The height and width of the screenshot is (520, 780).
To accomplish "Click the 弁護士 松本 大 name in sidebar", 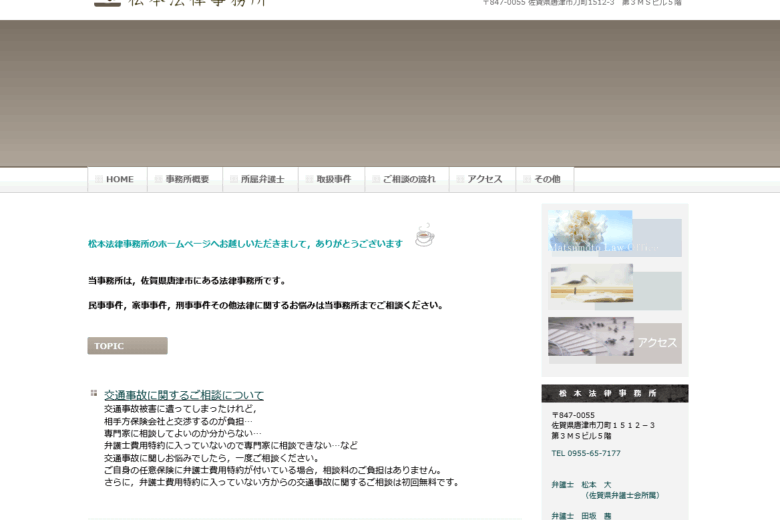I will pyautogui.click(x=581, y=484).
